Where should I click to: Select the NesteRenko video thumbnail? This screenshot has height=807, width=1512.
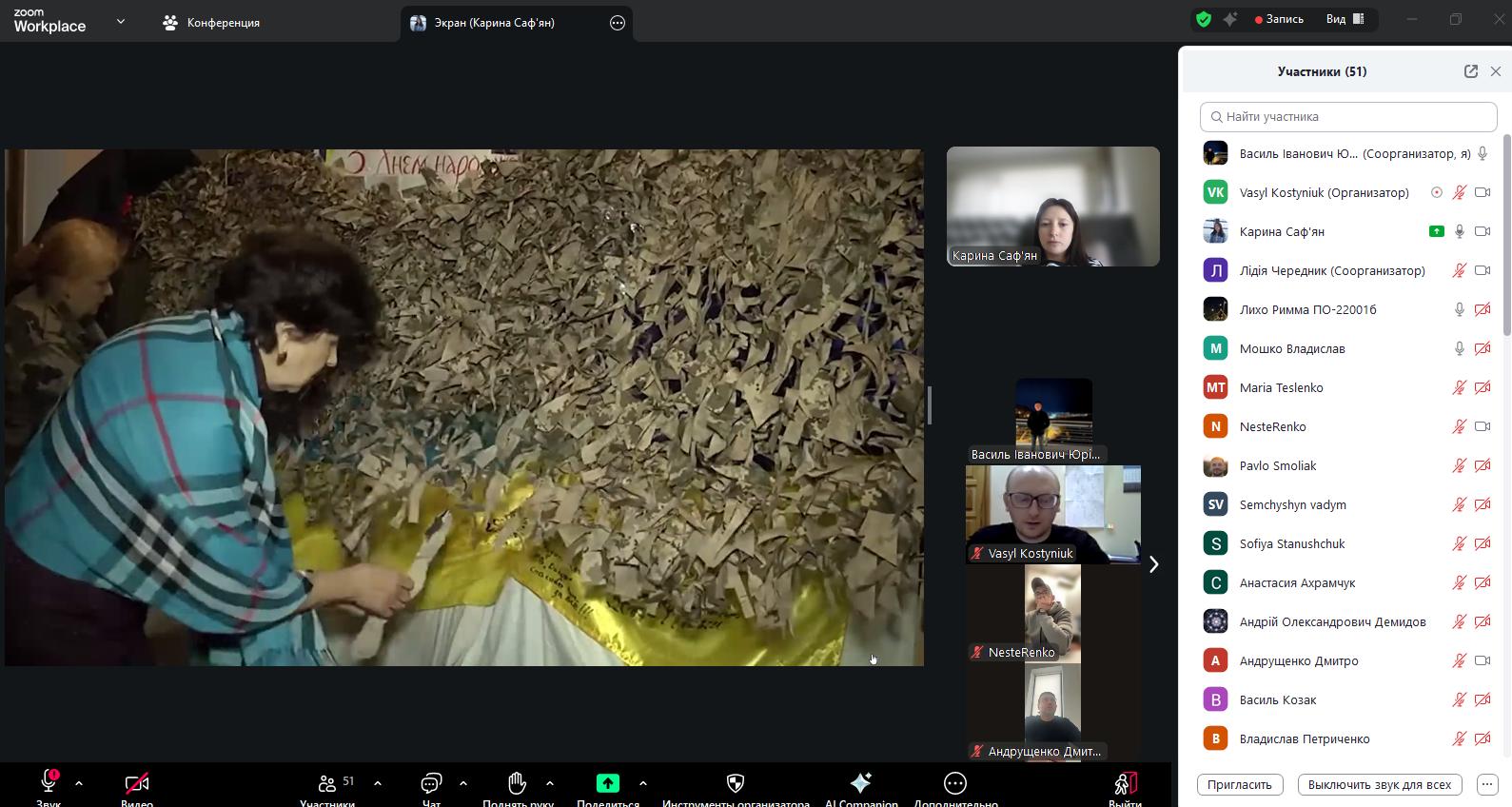1053,614
